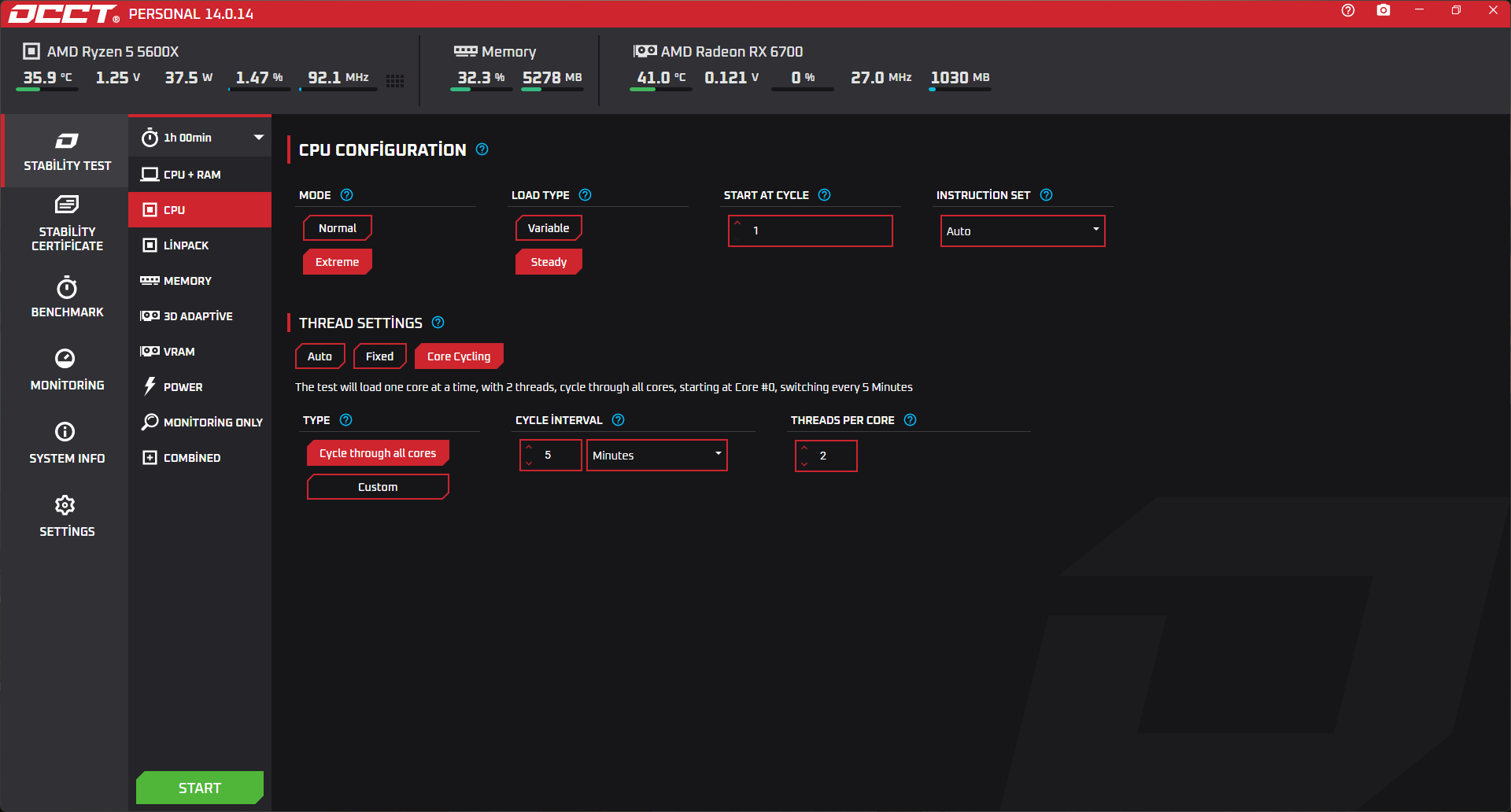Open the help icon in title bar
Viewport: 1511px width, 812px height.
tap(1348, 10)
